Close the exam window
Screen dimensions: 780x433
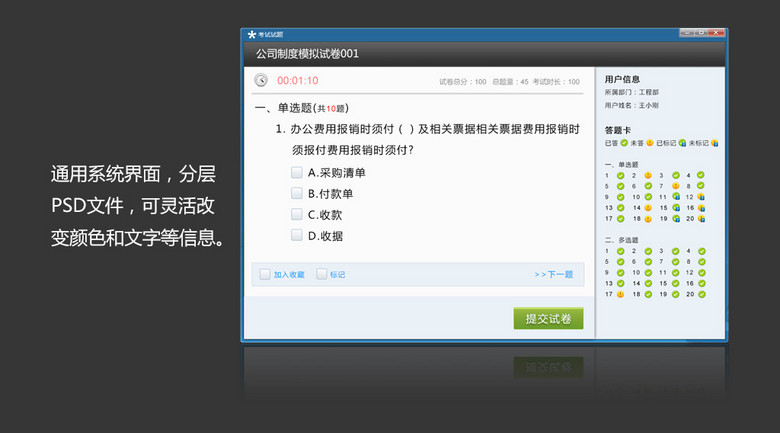(x=716, y=33)
